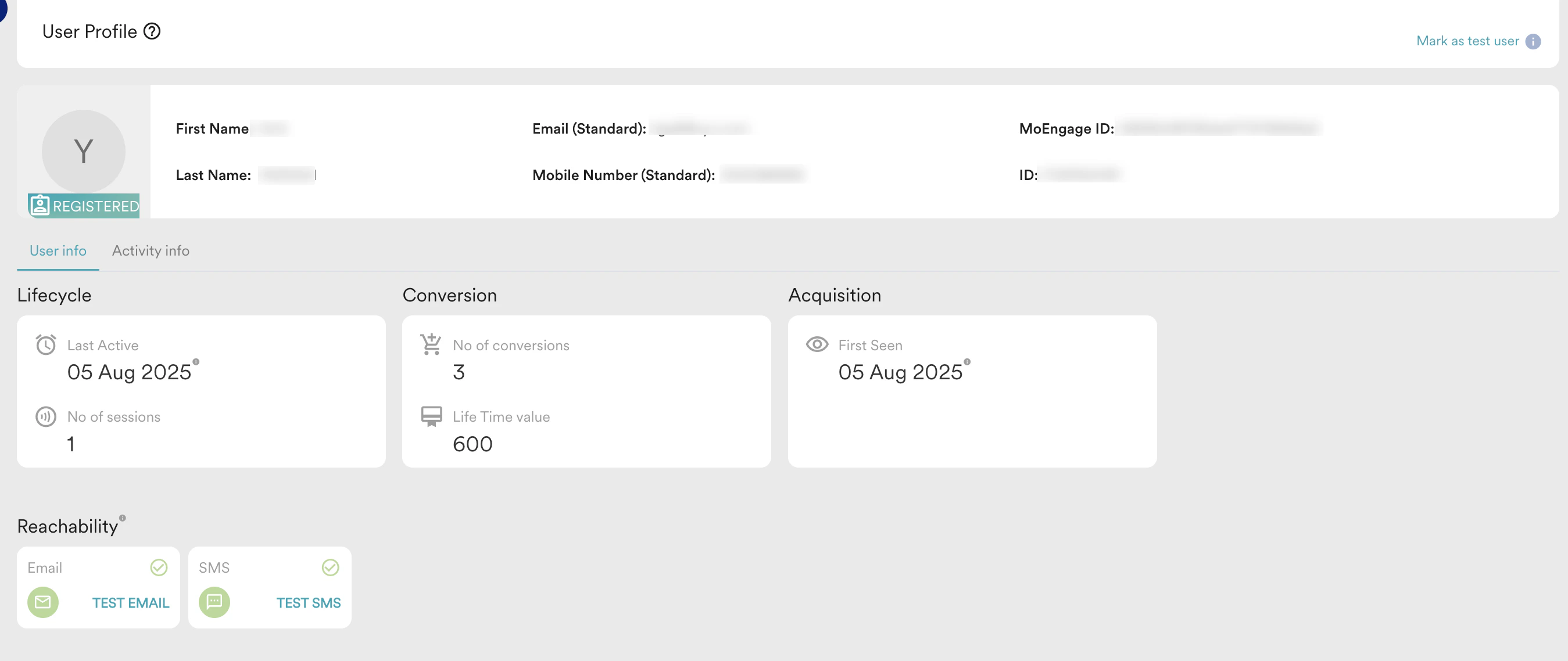Click TEST EMAIL to send a test email
The width and height of the screenshot is (1568, 661).
tap(130, 602)
